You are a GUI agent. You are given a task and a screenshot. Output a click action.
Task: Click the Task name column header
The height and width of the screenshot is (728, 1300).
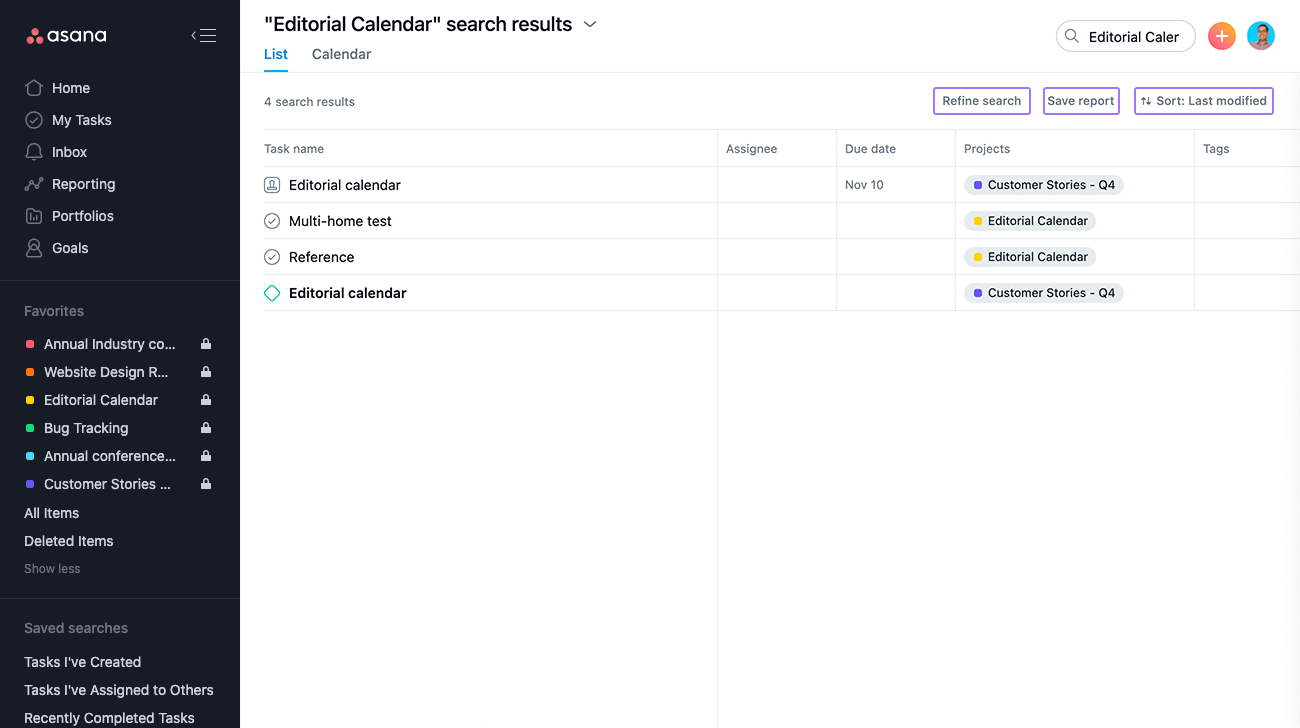tap(294, 149)
